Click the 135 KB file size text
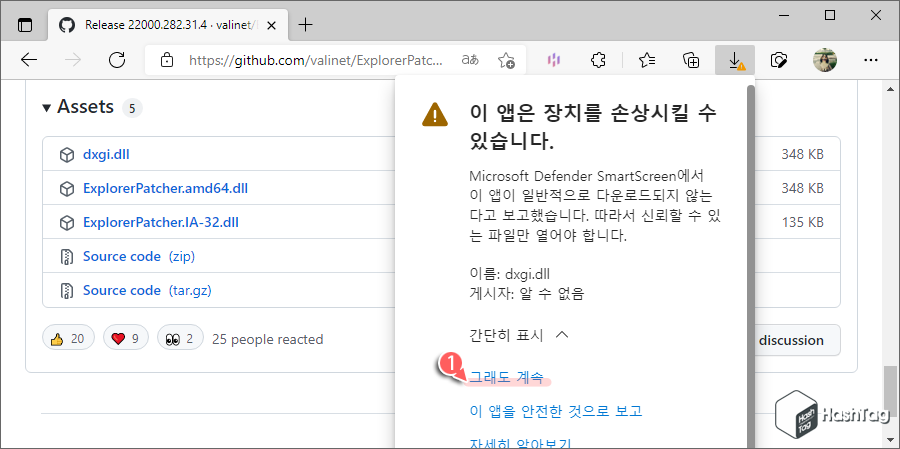The image size is (900, 449). 802,222
